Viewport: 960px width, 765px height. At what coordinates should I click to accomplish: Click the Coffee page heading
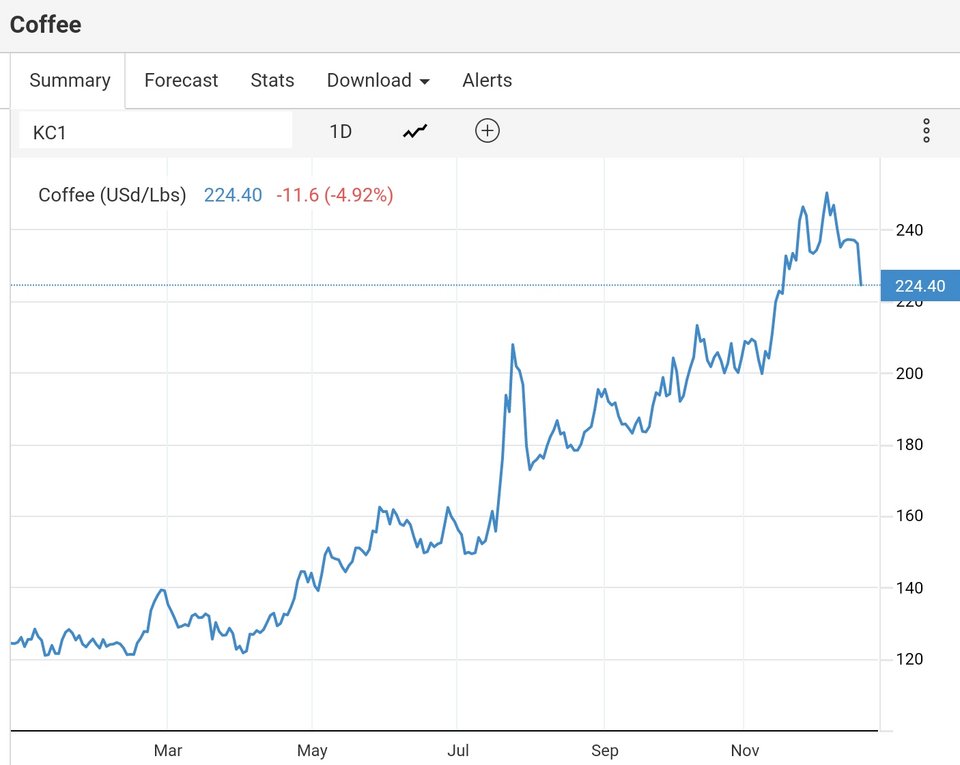pyautogui.click(x=46, y=24)
